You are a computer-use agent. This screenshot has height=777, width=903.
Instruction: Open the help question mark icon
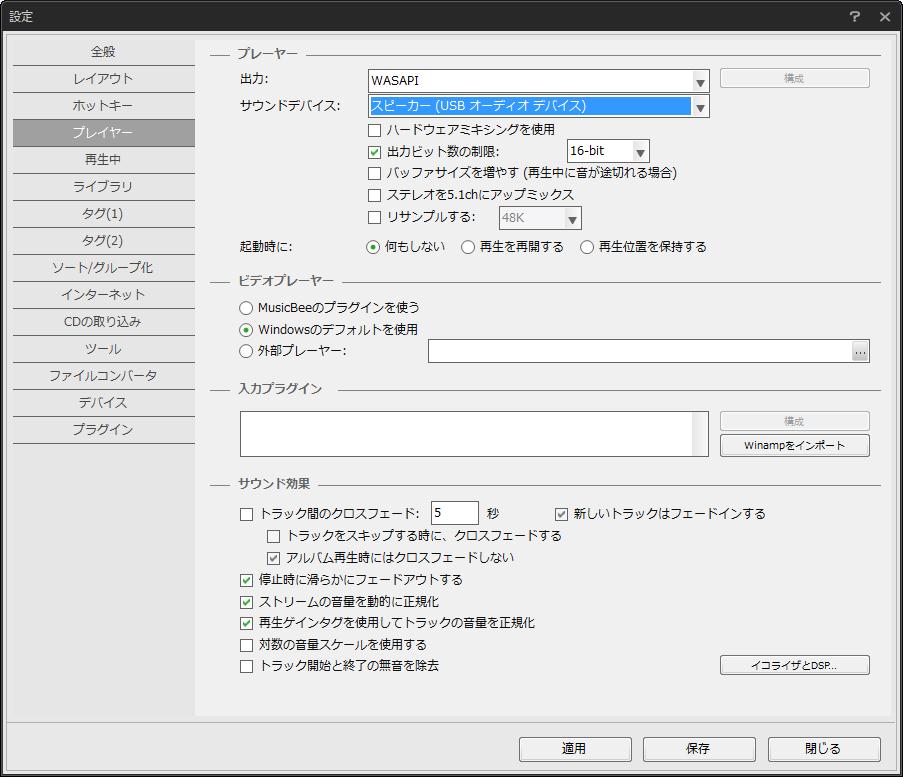(x=855, y=17)
